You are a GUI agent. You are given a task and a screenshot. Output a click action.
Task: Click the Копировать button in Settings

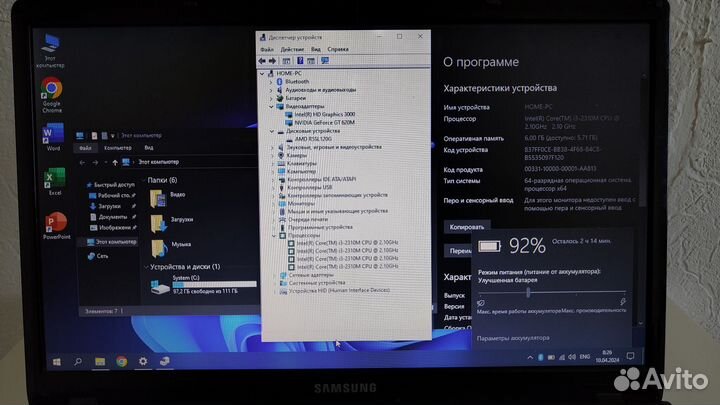pyautogui.click(x=467, y=227)
